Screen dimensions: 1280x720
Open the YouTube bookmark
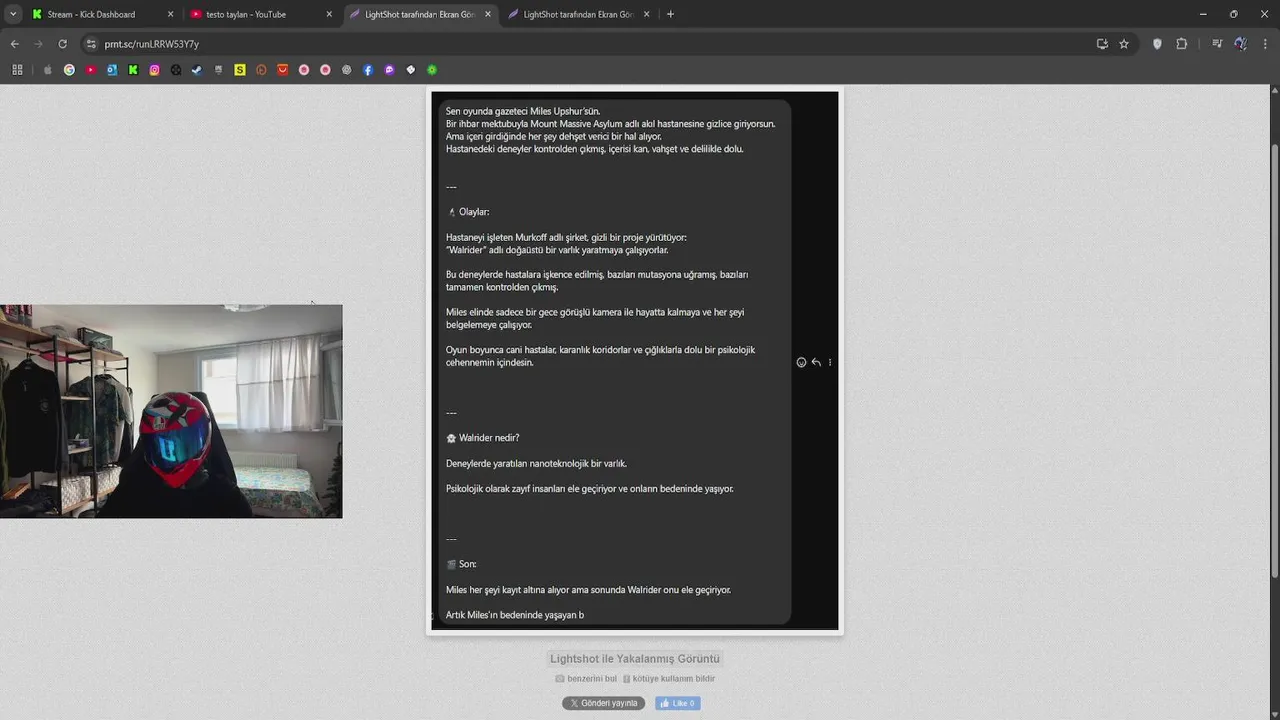click(x=91, y=70)
